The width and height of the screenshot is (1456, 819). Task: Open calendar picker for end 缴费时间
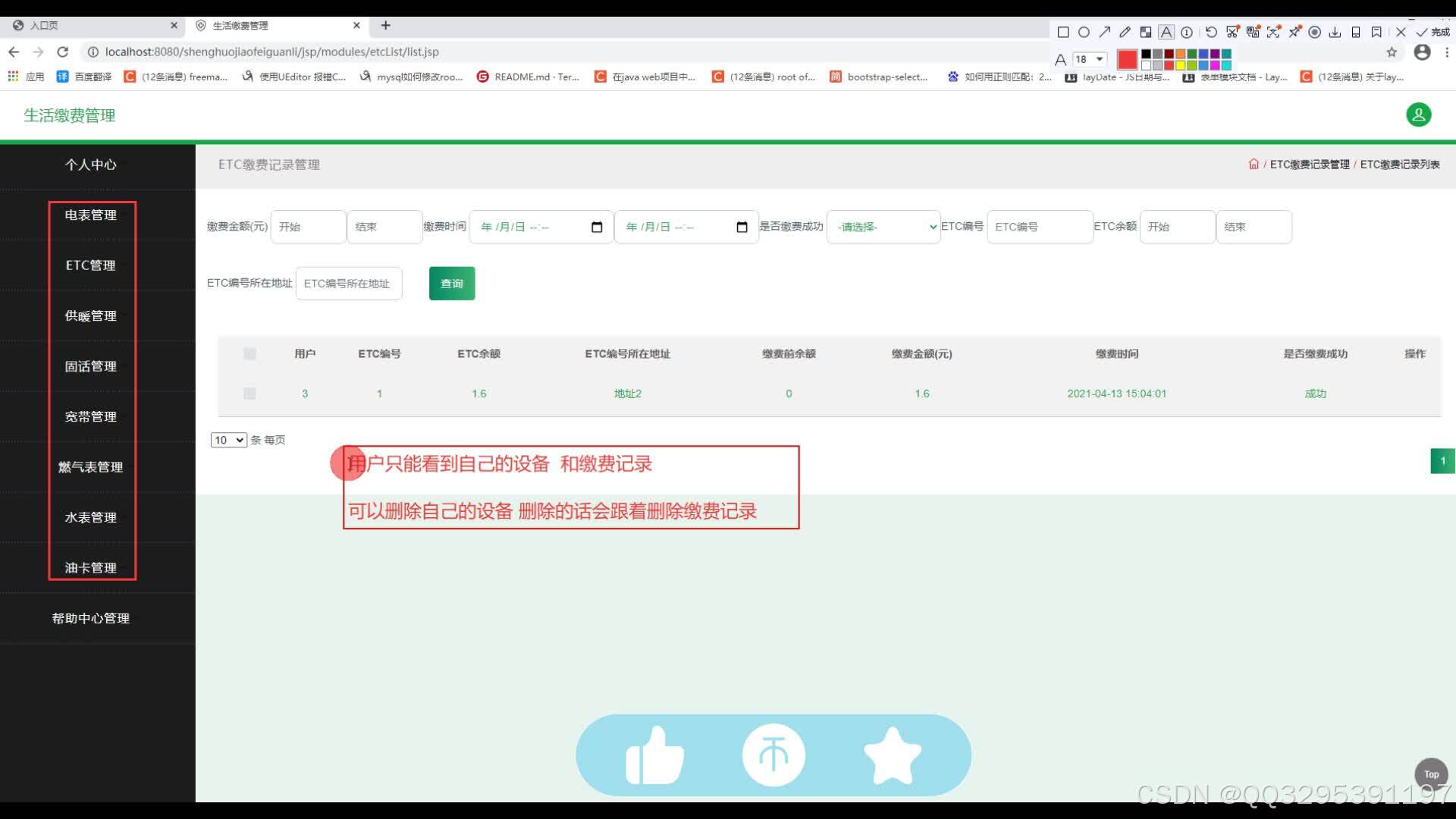pos(742,227)
